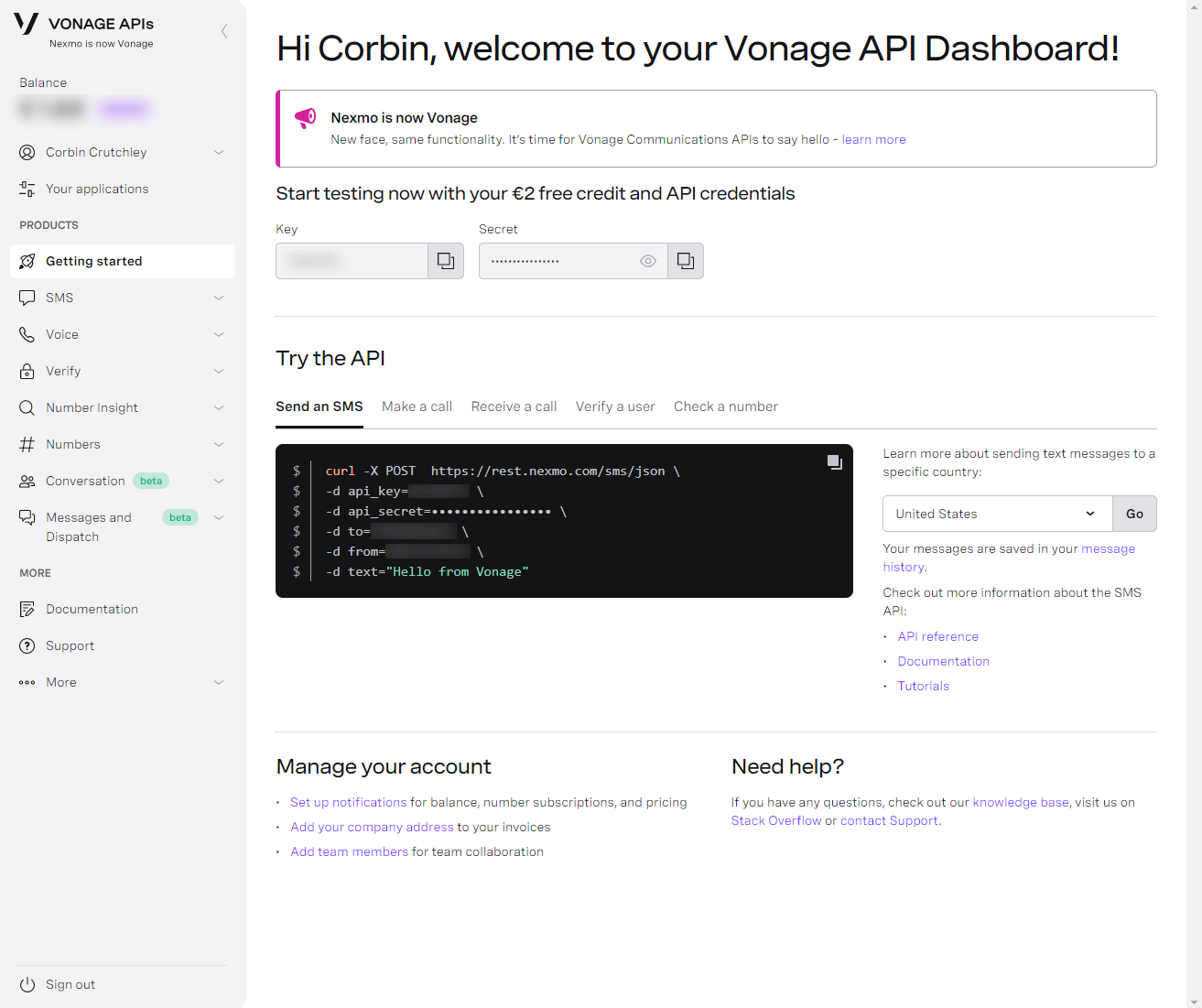Viewport: 1202px width, 1008px height.
Task: Expand the More submenu chevron
Action: click(219, 682)
